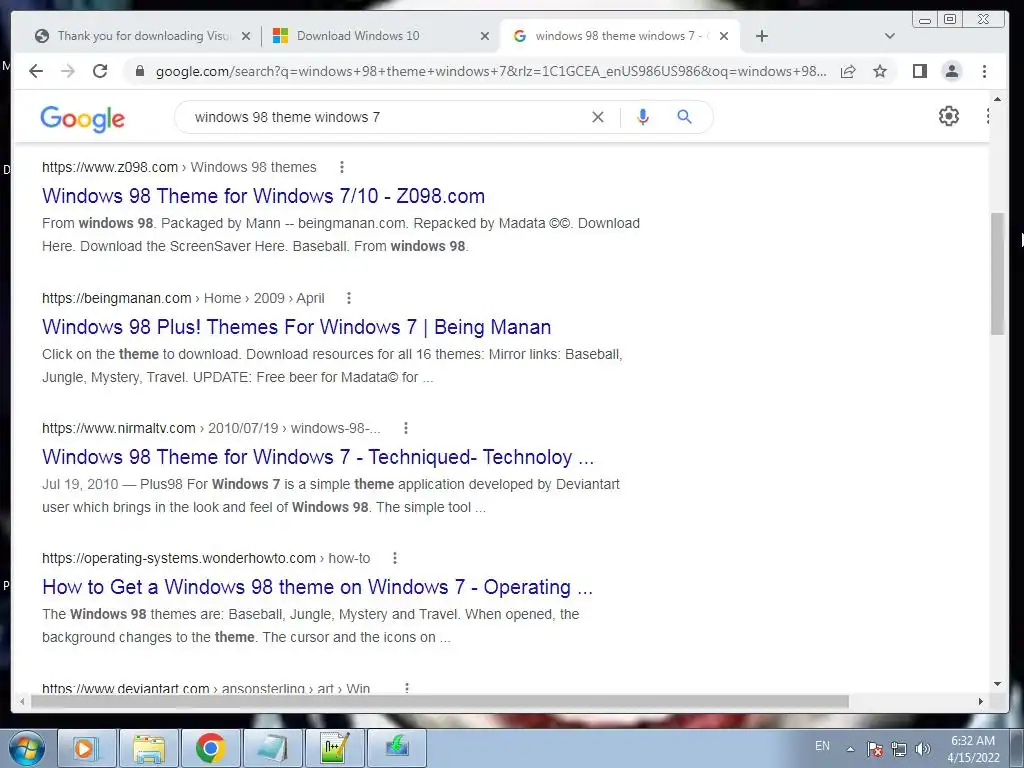
Task: Open the Chrome side panel
Action: point(920,71)
